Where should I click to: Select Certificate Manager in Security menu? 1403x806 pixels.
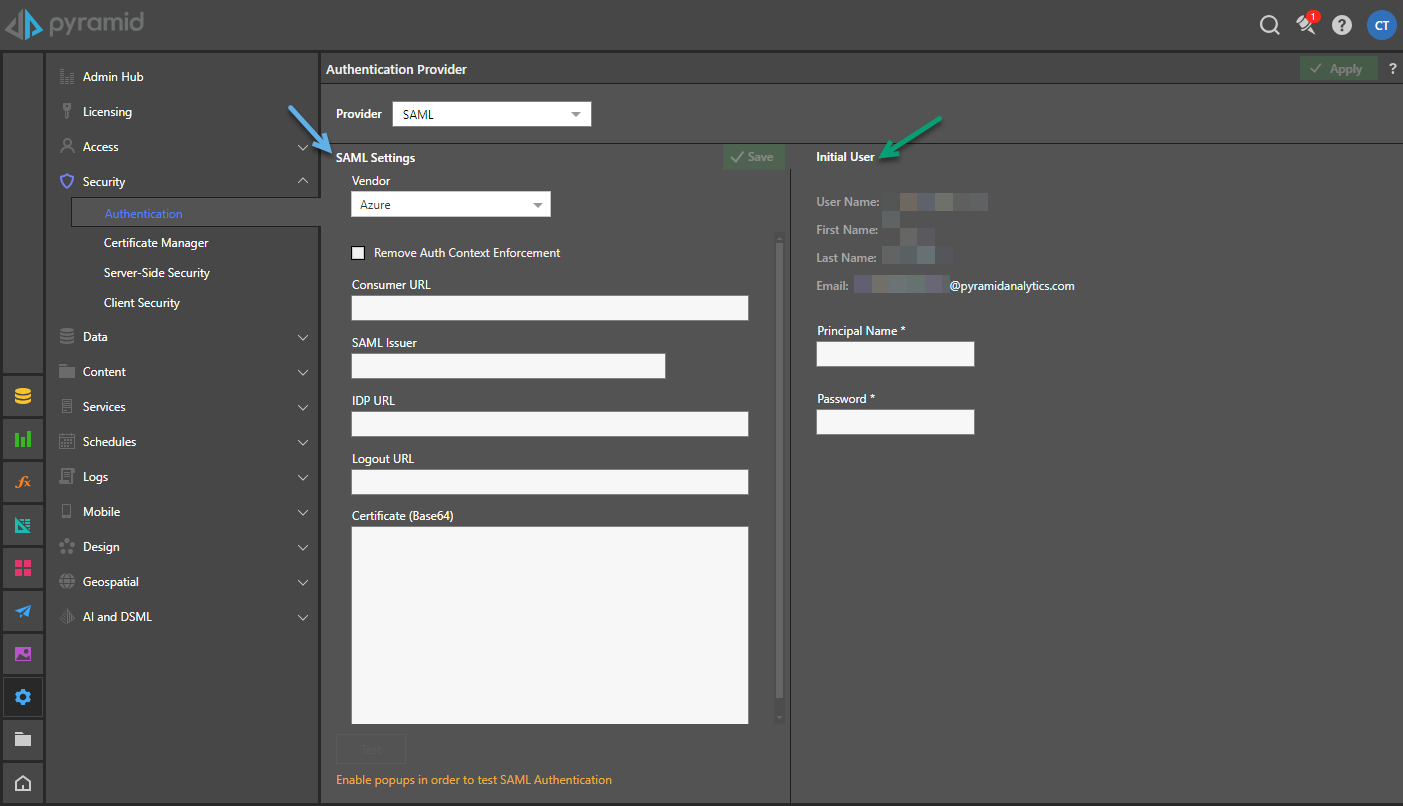(x=156, y=243)
